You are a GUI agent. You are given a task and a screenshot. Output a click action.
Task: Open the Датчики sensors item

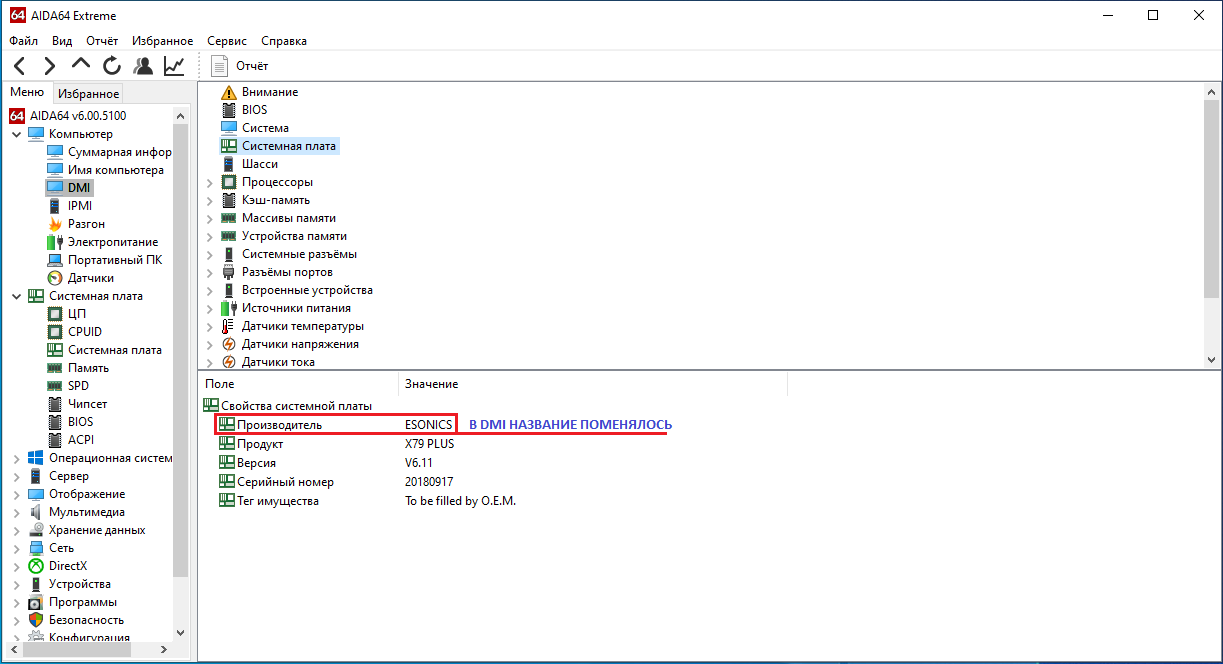(80, 278)
